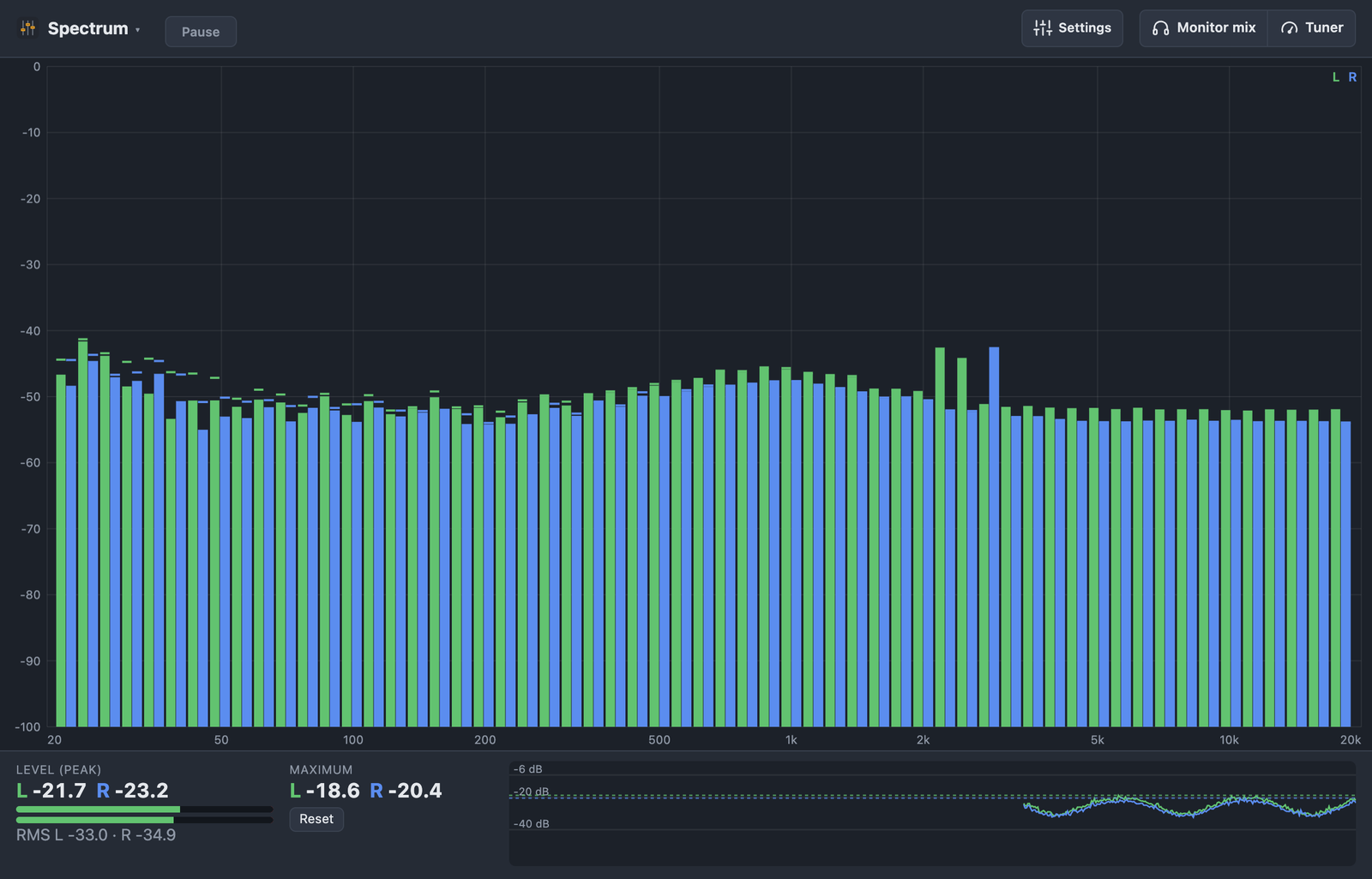The image size is (1372, 879).
Task: Toggle the blue R channel legend
Action: (1352, 77)
